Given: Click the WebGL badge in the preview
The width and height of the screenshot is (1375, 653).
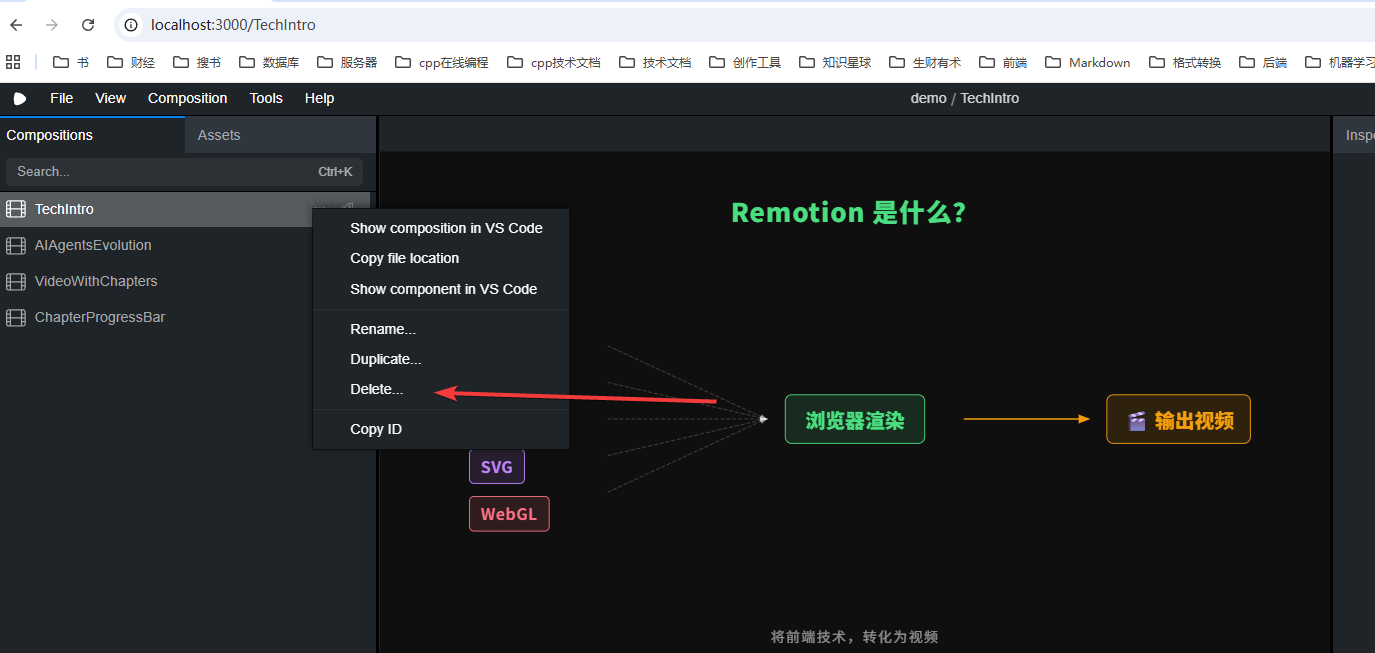Looking at the screenshot, I should pos(509,514).
